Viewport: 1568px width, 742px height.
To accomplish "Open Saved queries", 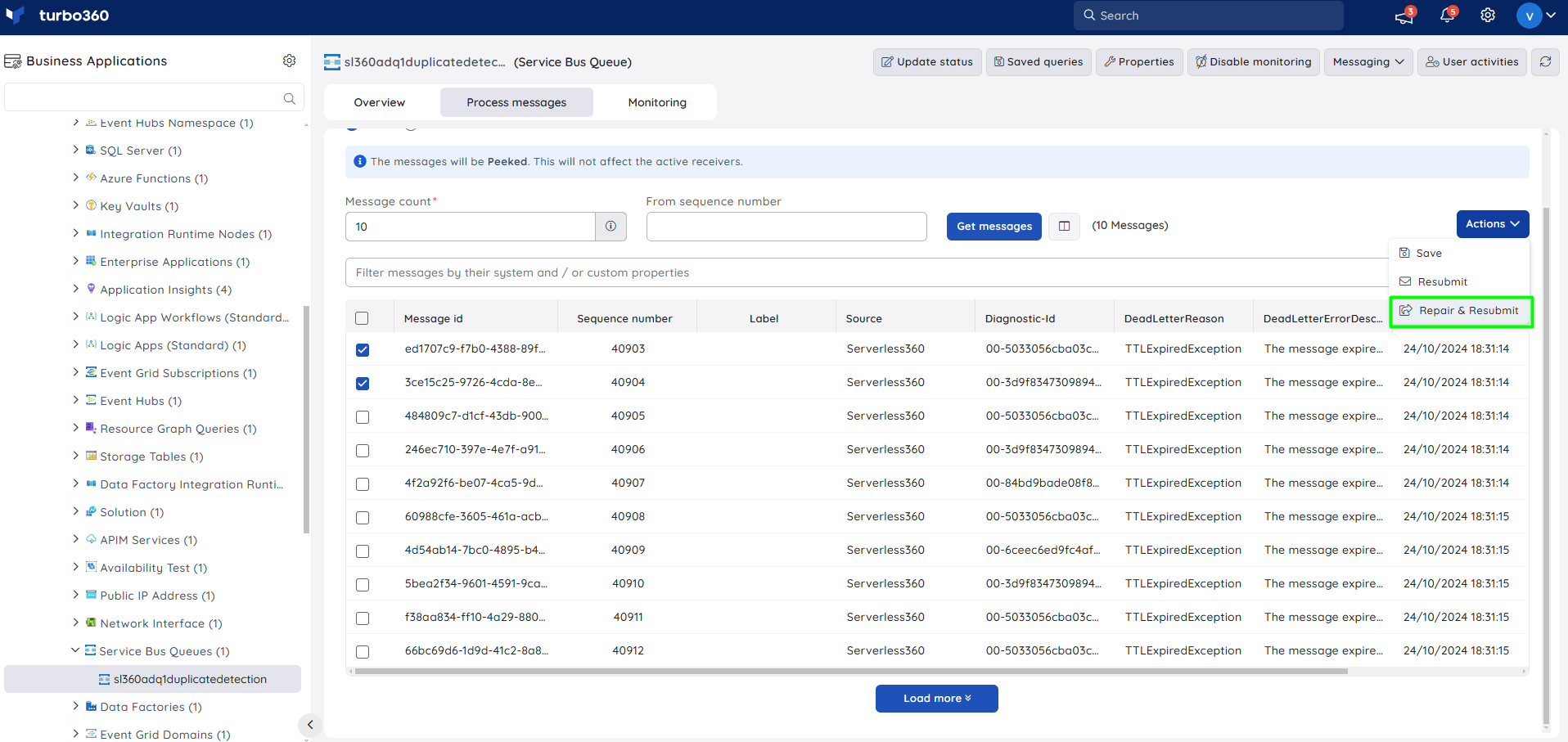I will (x=1039, y=61).
